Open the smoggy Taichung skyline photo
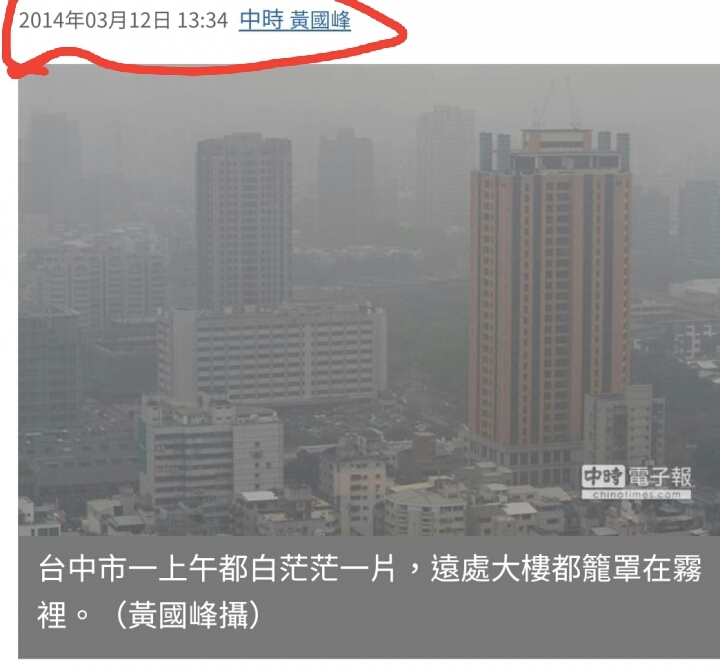This screenshot has height=670, width=720. 369,300
